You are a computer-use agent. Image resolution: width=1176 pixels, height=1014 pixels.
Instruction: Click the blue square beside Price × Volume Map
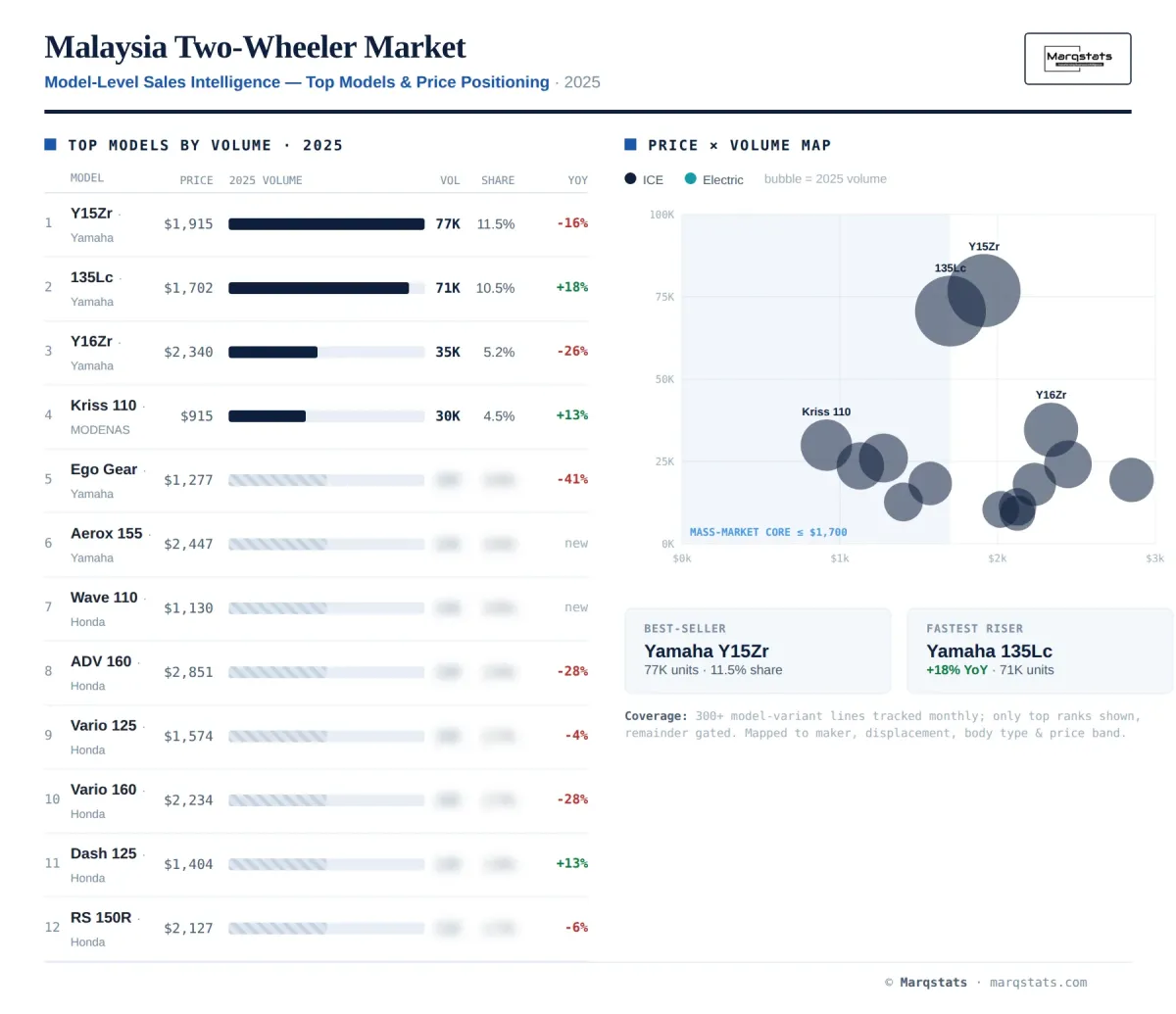coord(630,145)
